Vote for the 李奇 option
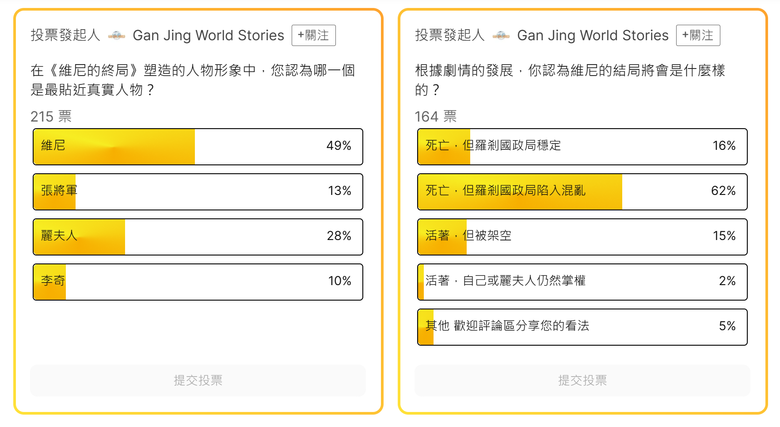 tap(198, 282)
